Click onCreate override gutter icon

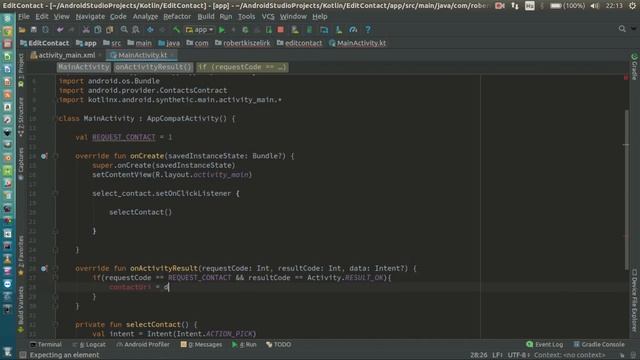[44, 156]
